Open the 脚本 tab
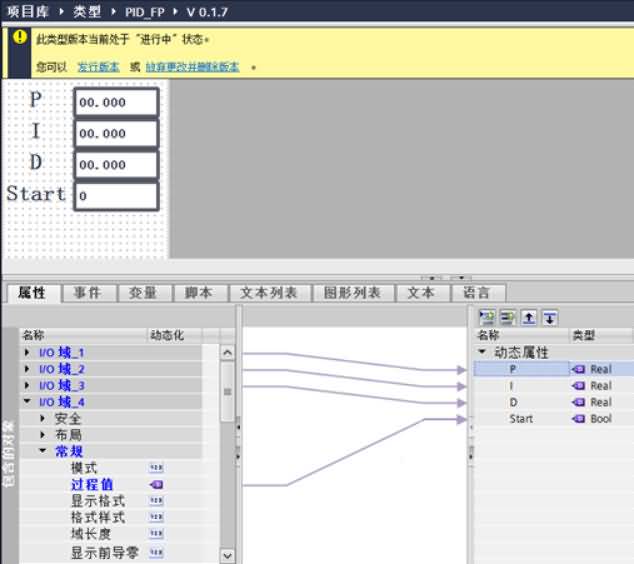Image resolution: width=634 pixels, height=564 pixels. coord(199,293)
